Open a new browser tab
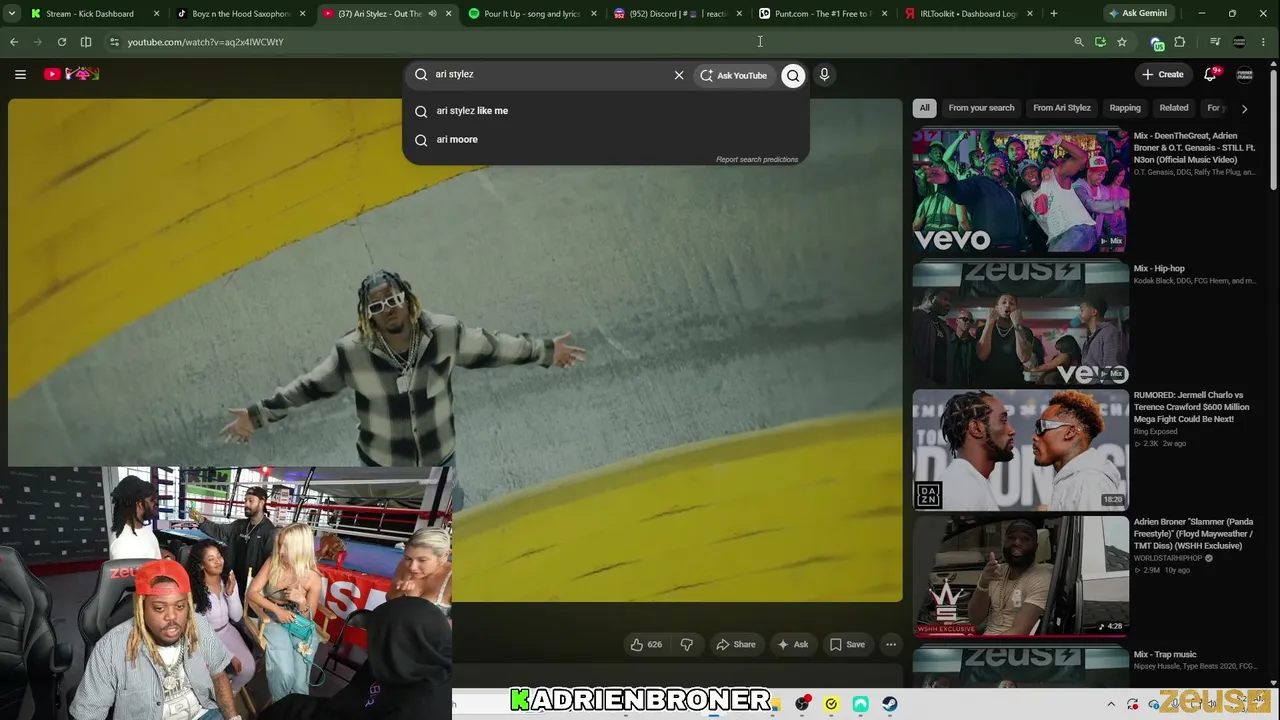The image size is (1280, 720). 1054,14
